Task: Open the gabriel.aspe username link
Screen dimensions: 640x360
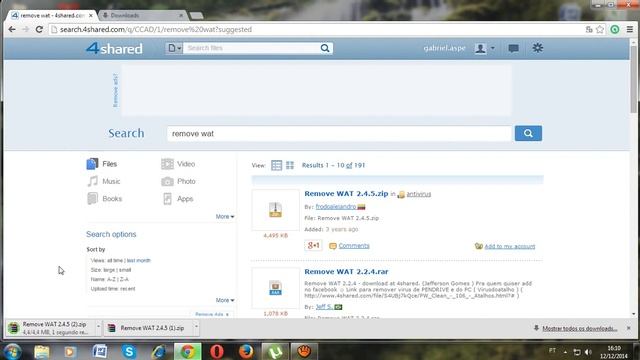Action: pos(444,48)
